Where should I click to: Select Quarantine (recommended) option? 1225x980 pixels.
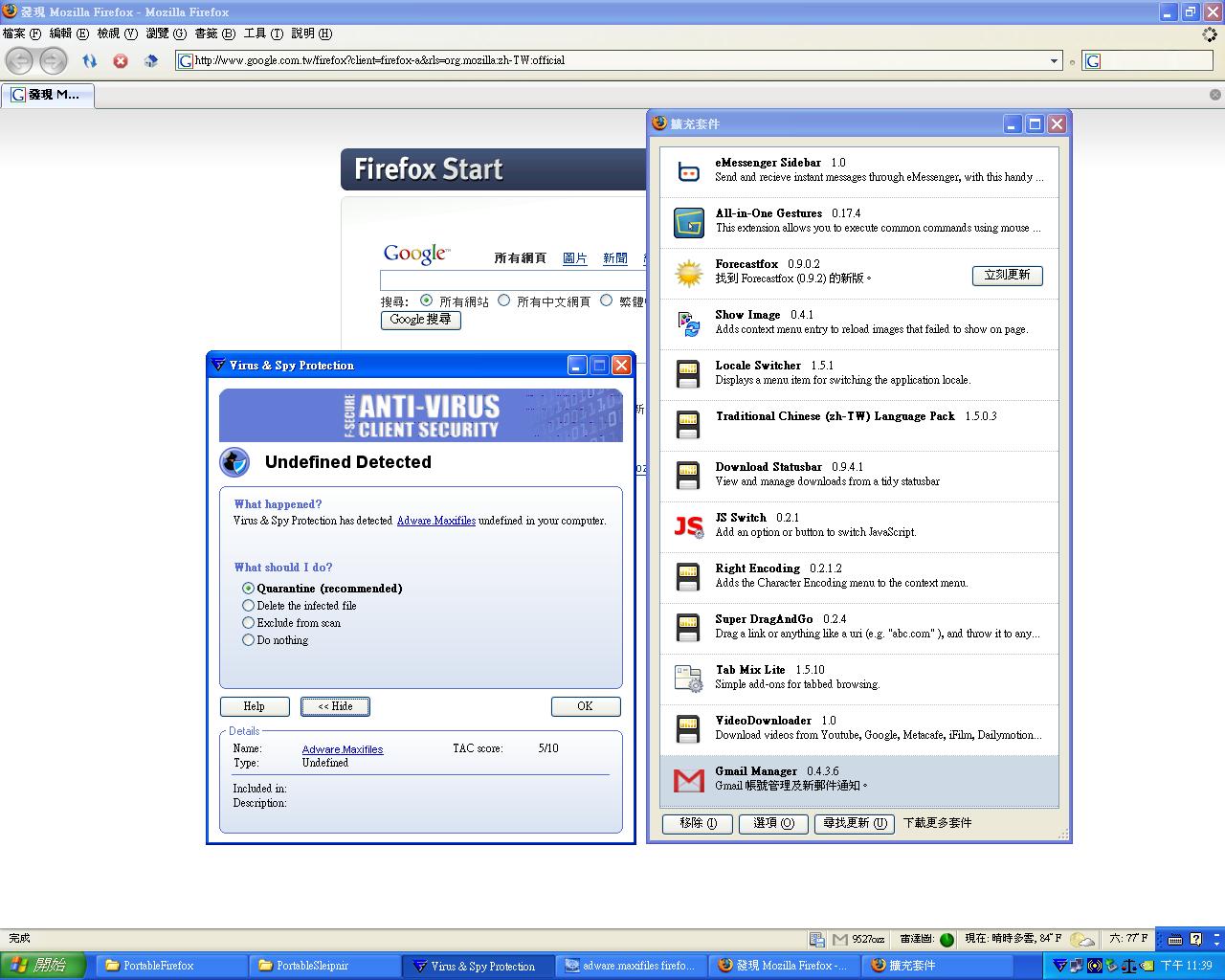click(249, 589)
